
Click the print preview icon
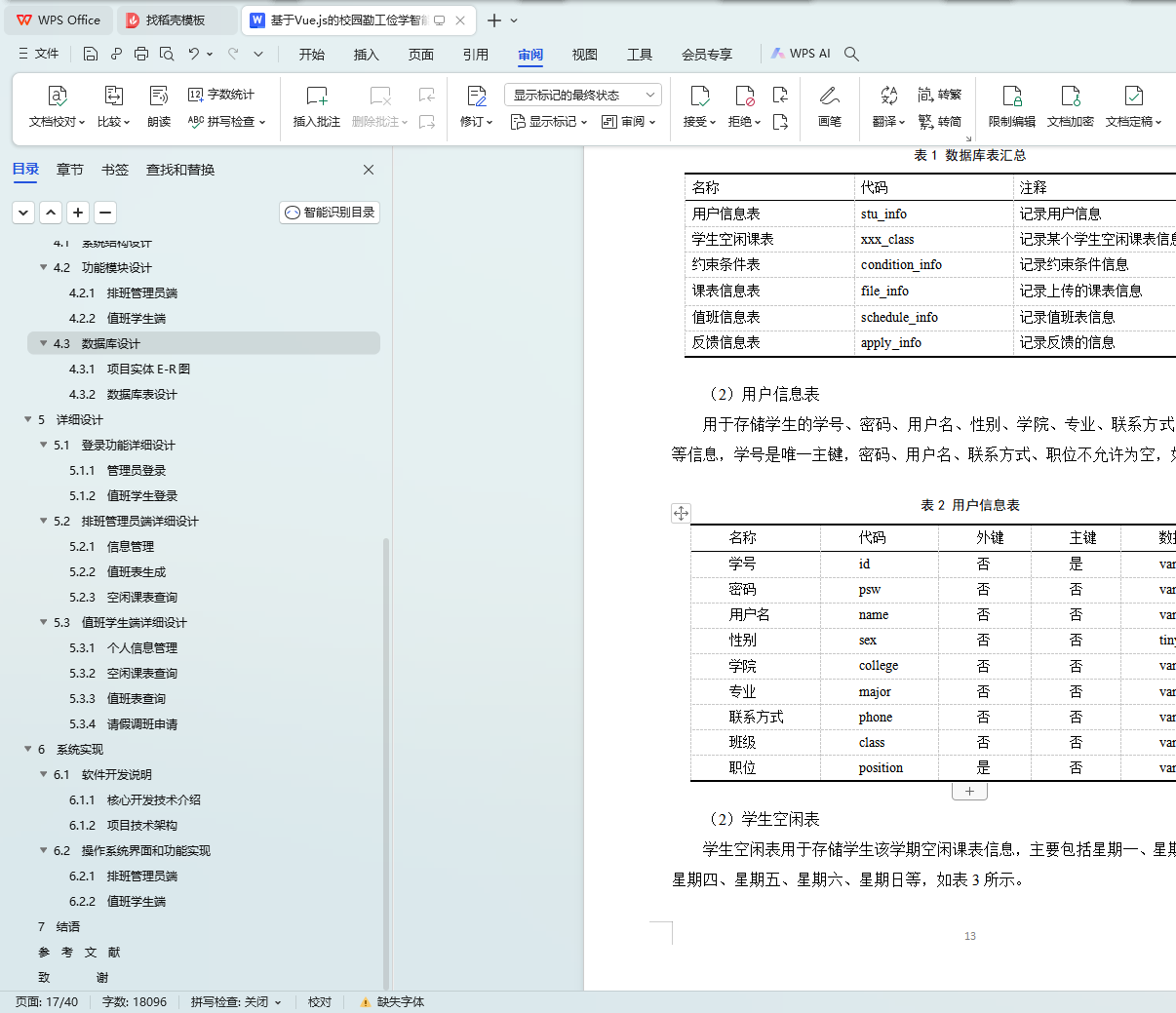[167, 54]
